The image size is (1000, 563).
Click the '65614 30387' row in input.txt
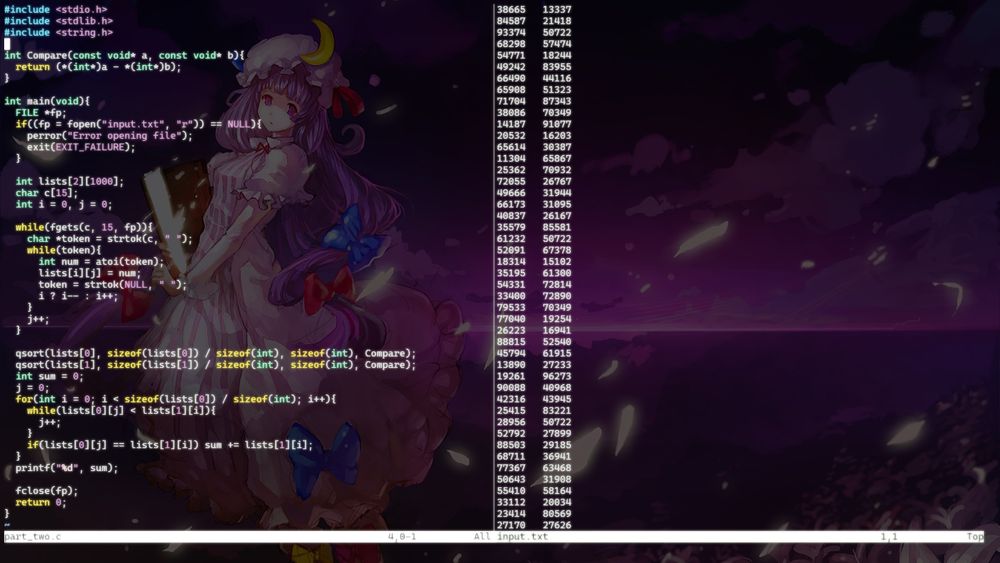pyautogui.click(x=534, y=147)
